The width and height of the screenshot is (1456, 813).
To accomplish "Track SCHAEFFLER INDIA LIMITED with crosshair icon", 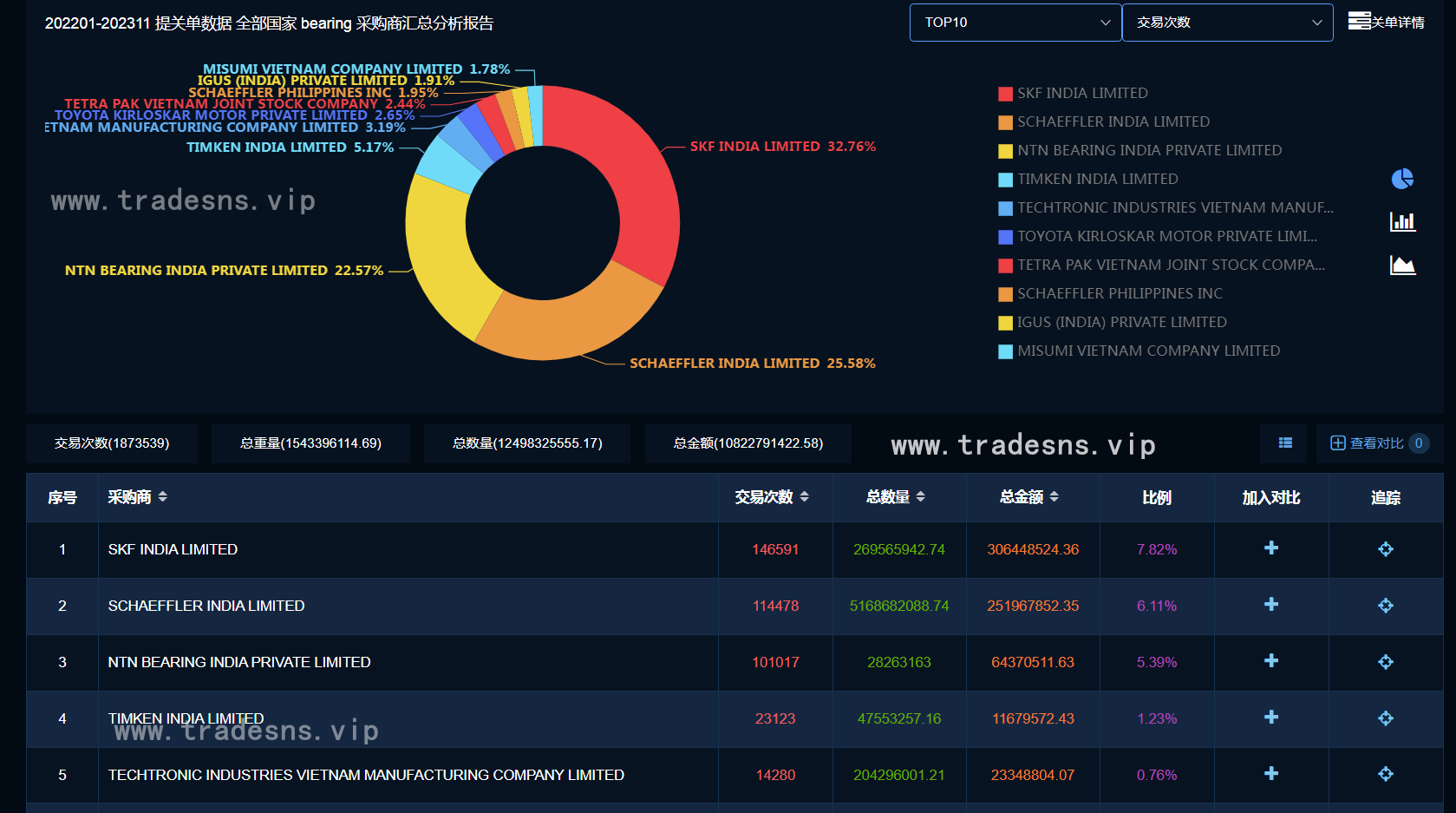I will 1385,606.
